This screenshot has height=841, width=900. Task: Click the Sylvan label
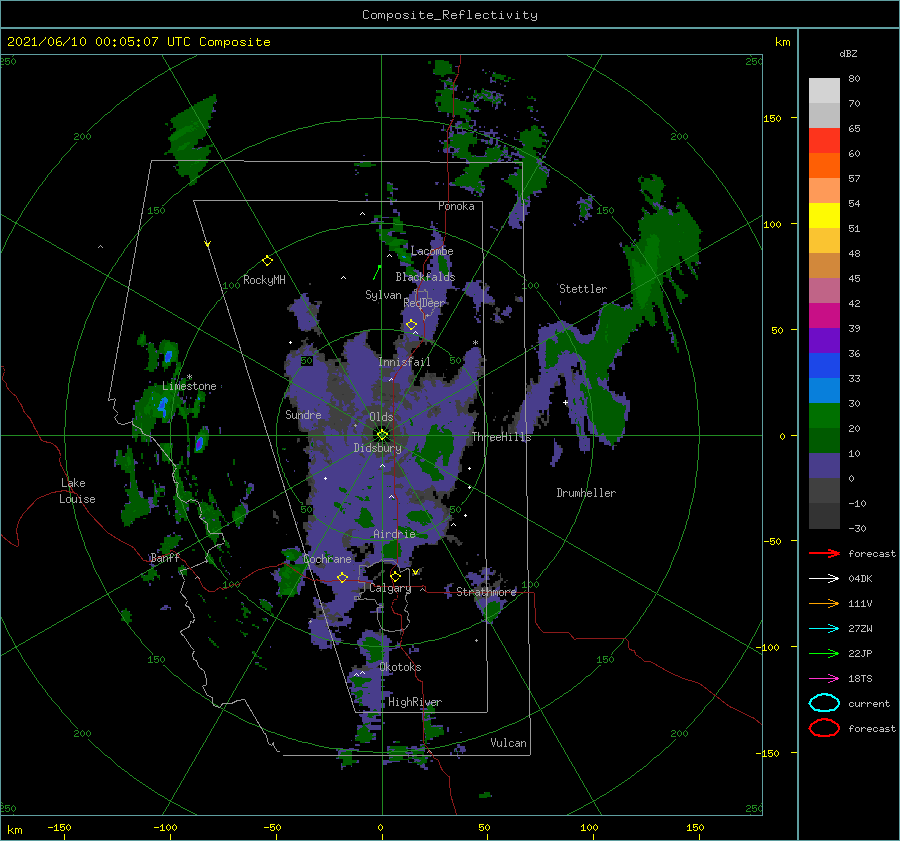(383, 295)
